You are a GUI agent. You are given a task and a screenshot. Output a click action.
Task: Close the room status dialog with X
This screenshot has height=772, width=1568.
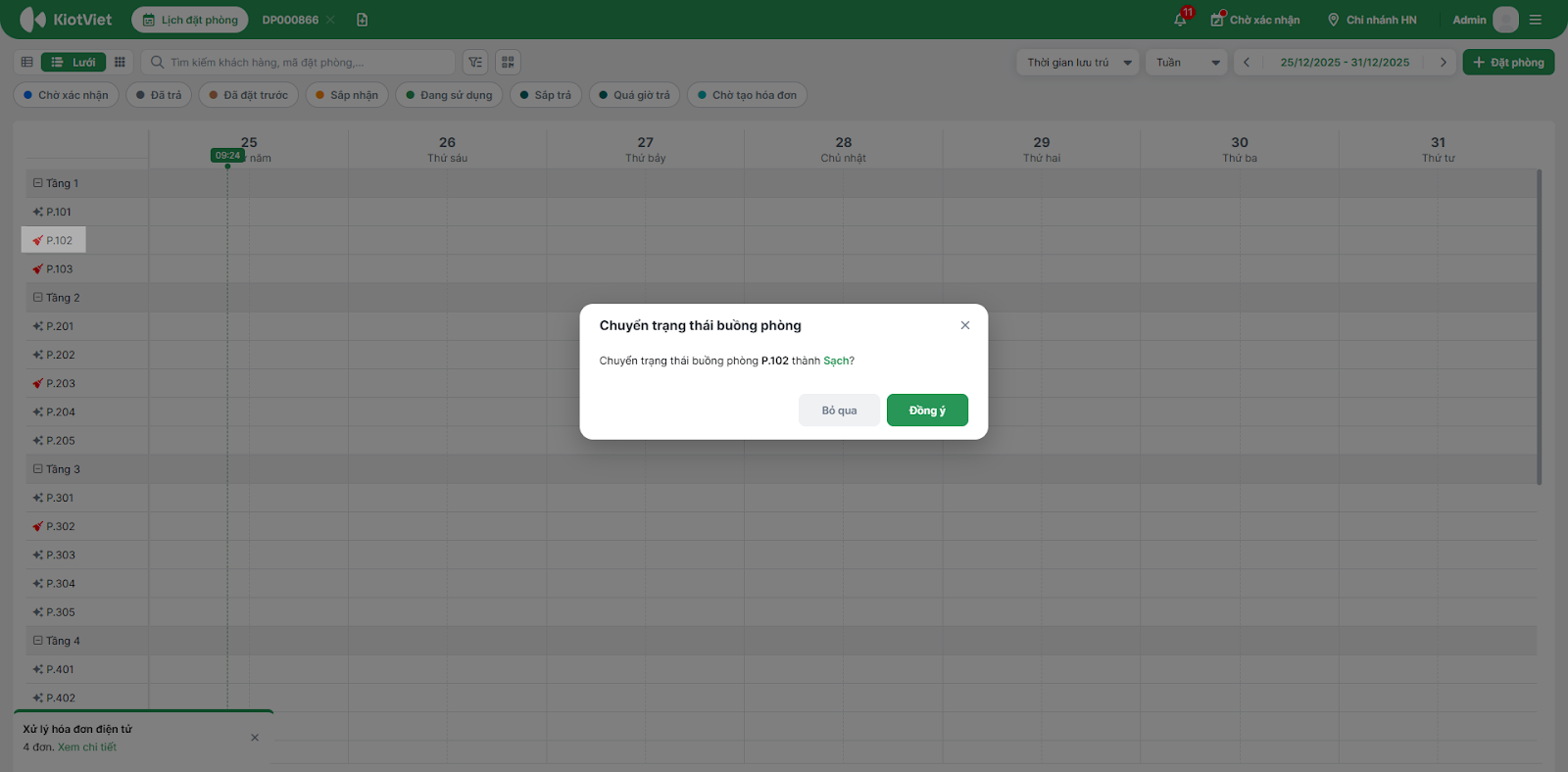point(965,325)
